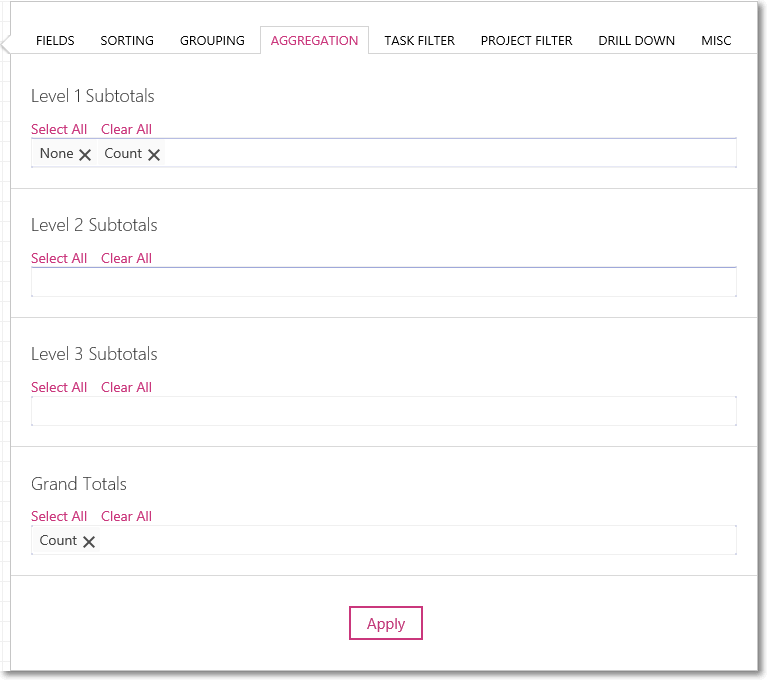This screenshot has width=767, height=680.
Task: Click the Level 3 Subtotals heading
Action: [94, 354]
